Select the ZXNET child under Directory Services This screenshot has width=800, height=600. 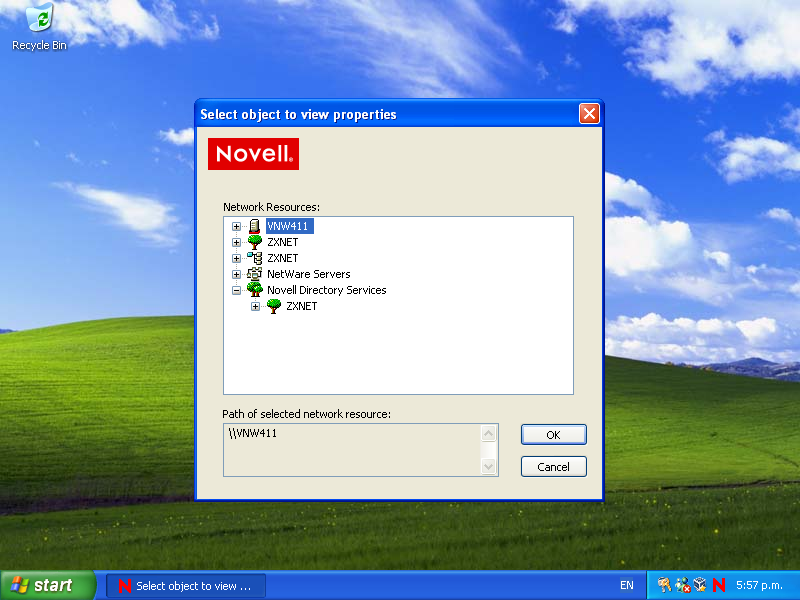[x=302, y=306]
